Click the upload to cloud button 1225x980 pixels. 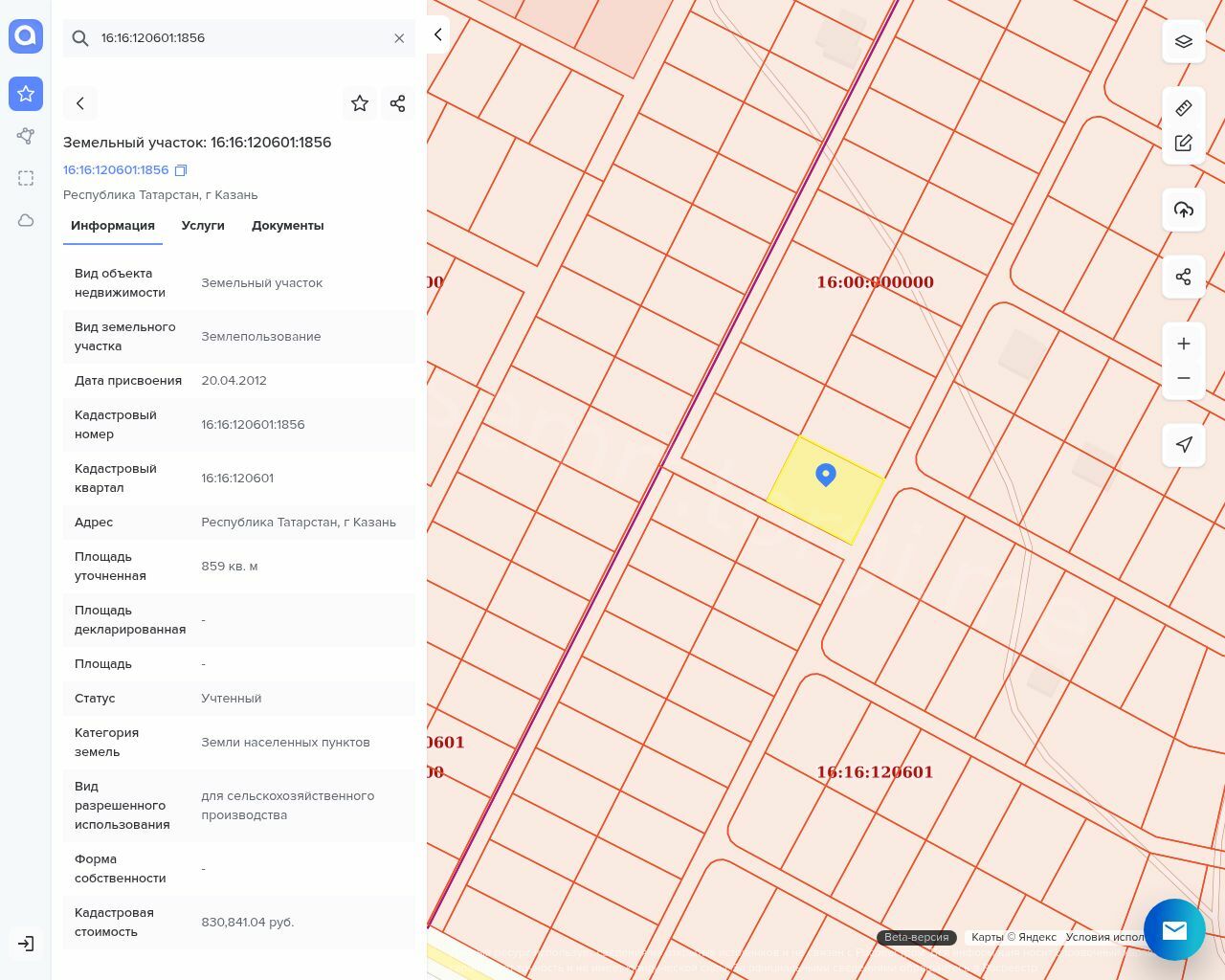1184,210
